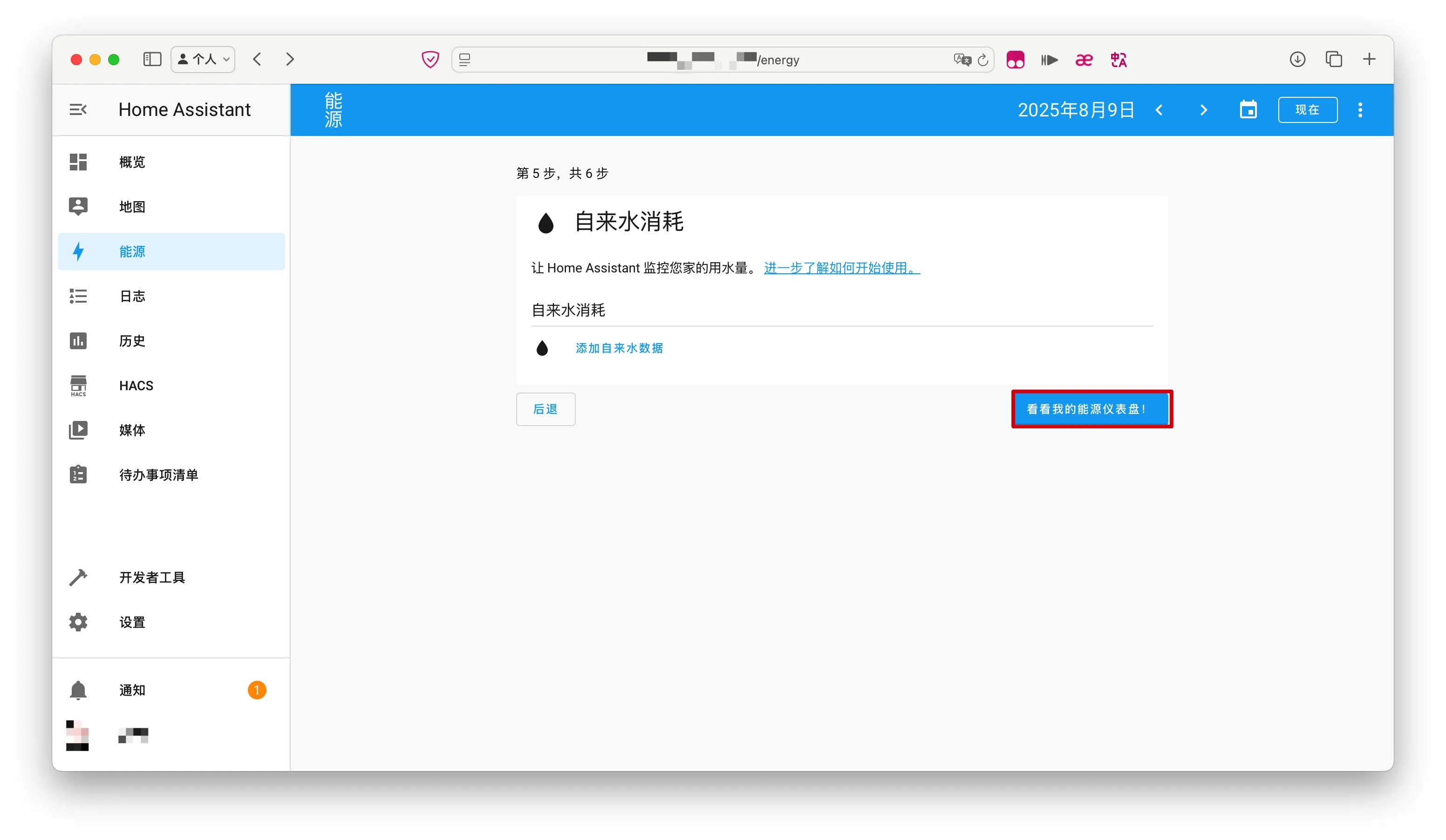
Task: Click the 后退 back button
Action: coord(545,409)
